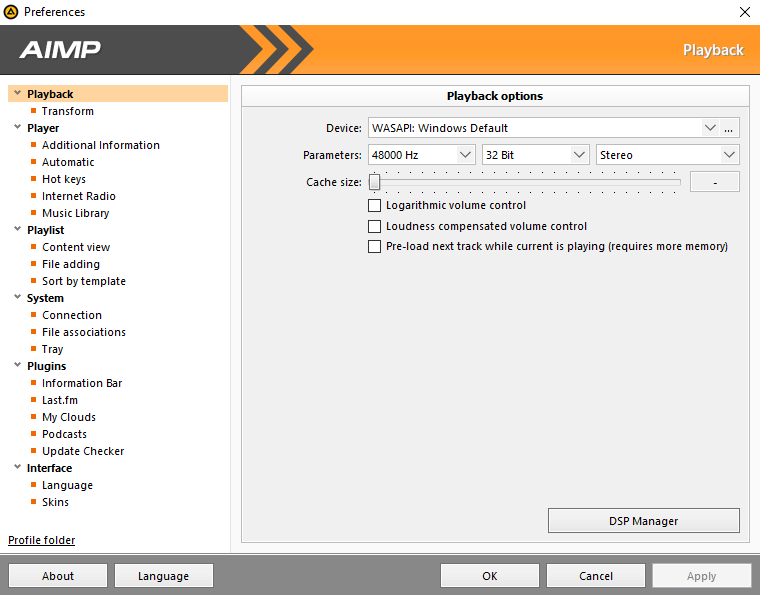This screenshot has width=760, height=595.
Task: Collapse the Playback tree section
Action: (17, 93)
